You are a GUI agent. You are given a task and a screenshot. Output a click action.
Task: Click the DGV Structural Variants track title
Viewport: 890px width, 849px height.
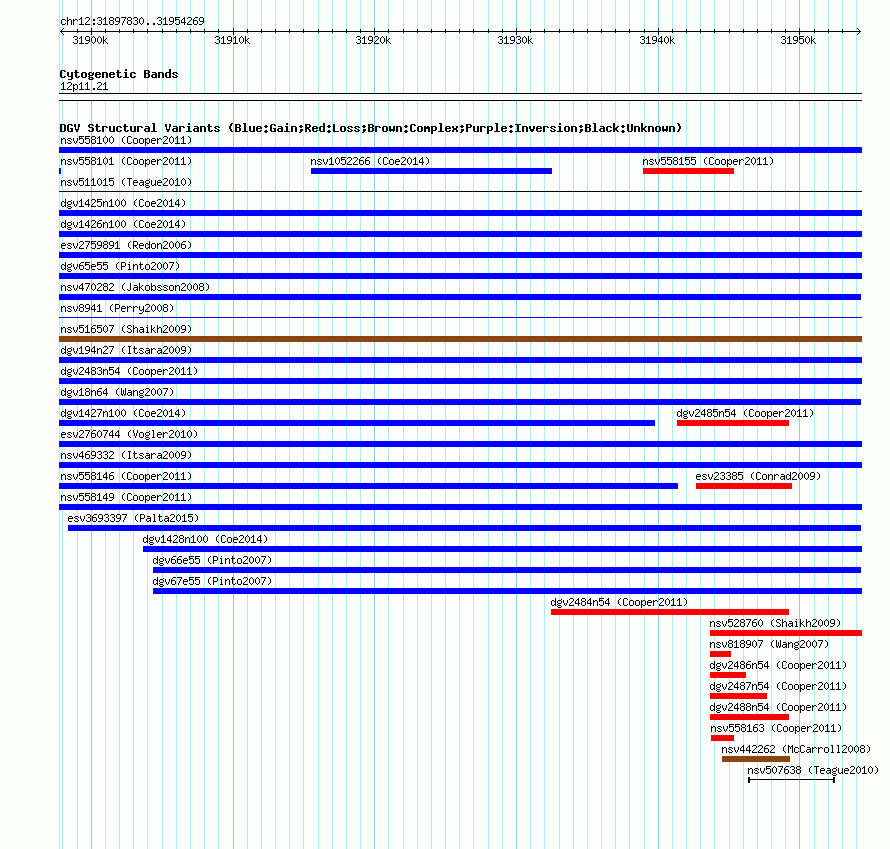pyautogui.click(x=371, y=128)
